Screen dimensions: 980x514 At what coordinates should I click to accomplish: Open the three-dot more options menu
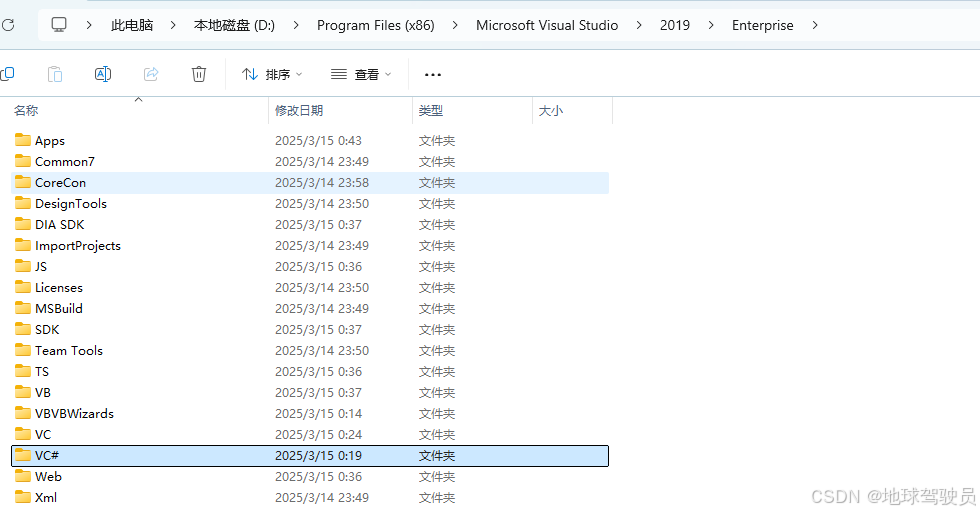point(432,74)
